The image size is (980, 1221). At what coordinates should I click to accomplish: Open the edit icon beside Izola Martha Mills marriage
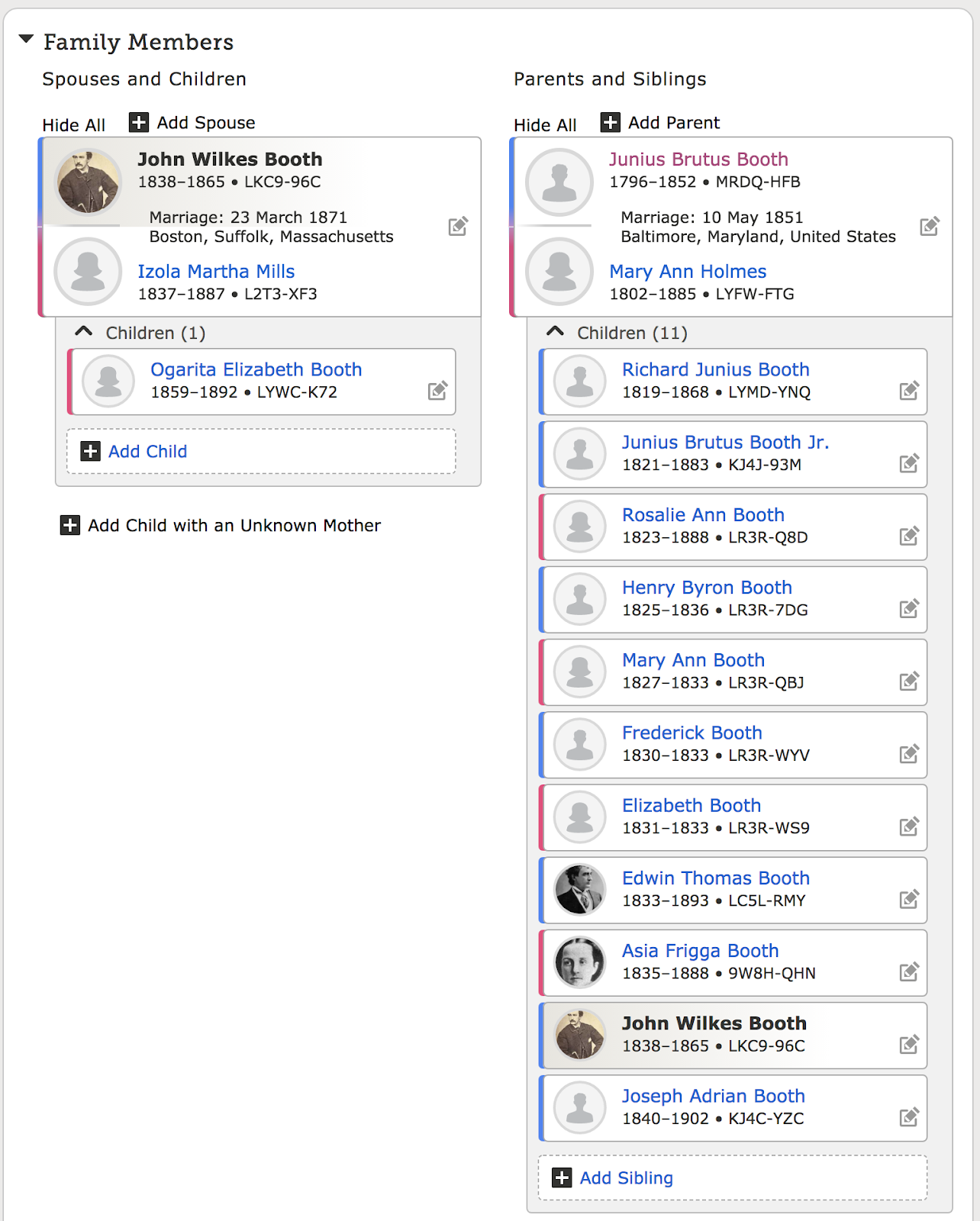click(x=458, y=227)
